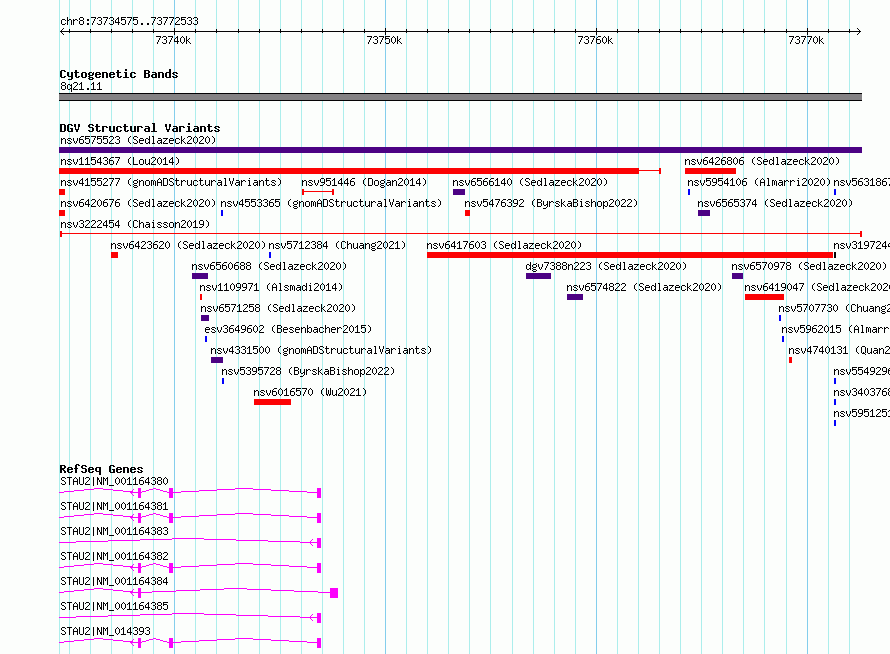890x654 pixels.
Task: Select the red nsv6426806 variant bar
Action: tap(710, 171)
